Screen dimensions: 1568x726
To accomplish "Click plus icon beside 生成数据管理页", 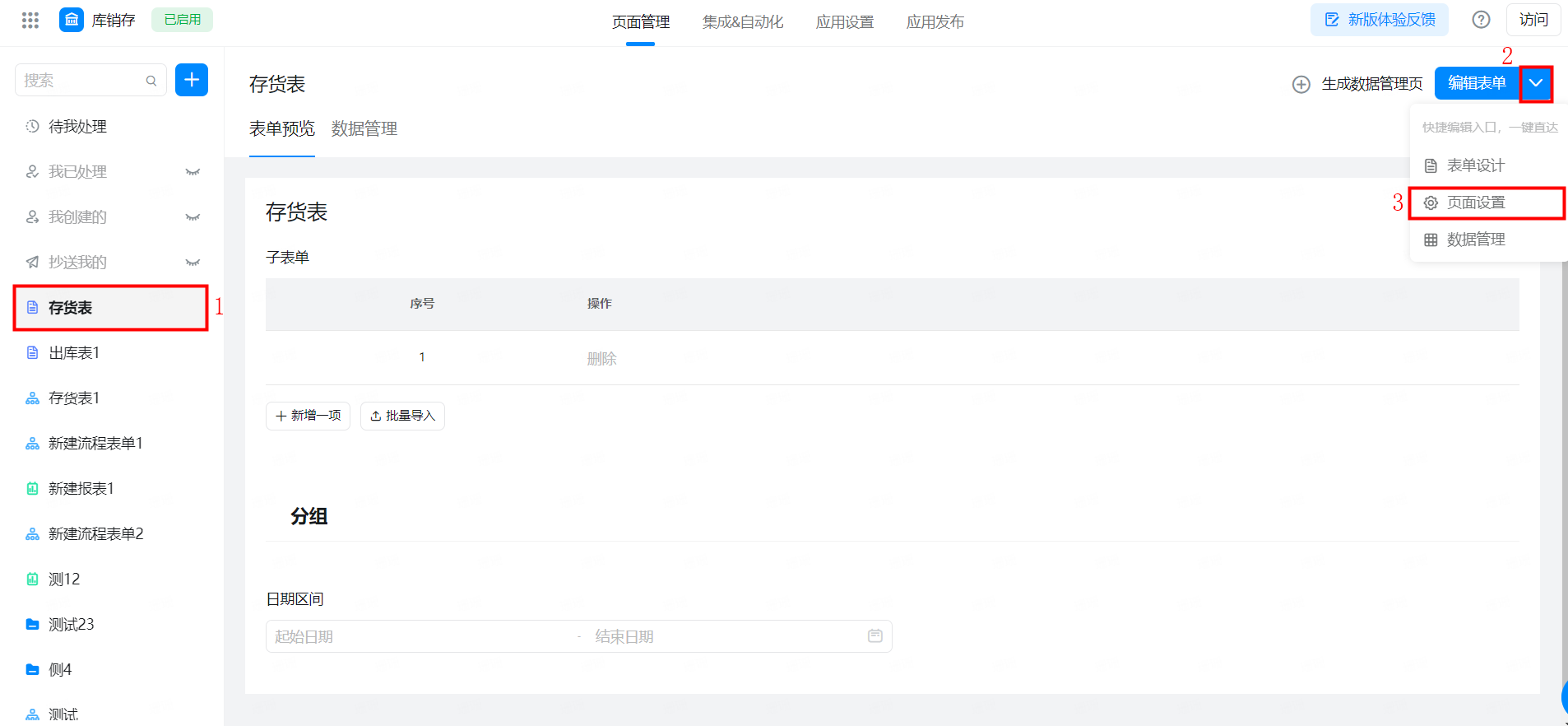I will click(1301, 84).
